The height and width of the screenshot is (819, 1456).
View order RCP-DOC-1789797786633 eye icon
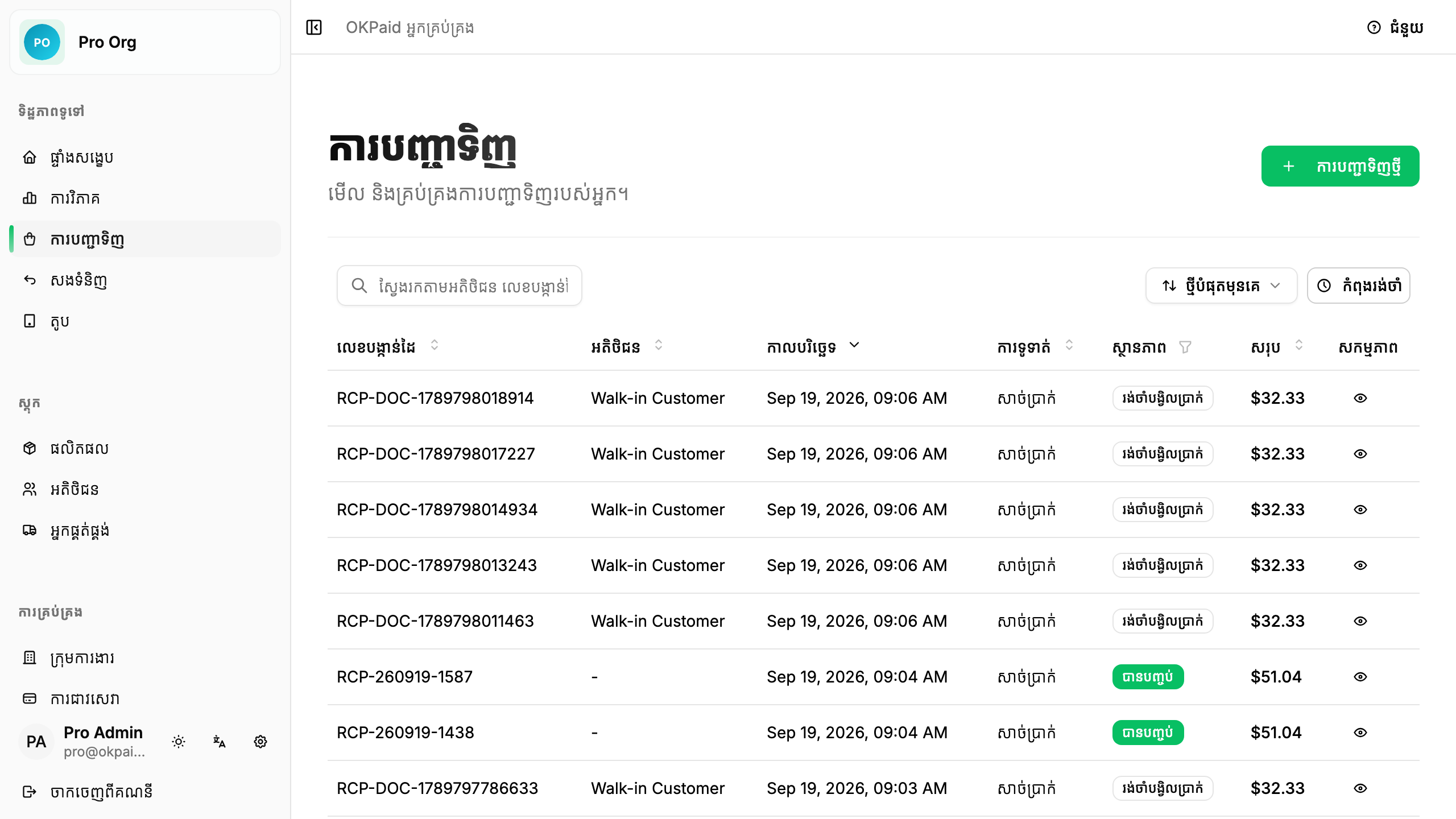point(1360,788)
